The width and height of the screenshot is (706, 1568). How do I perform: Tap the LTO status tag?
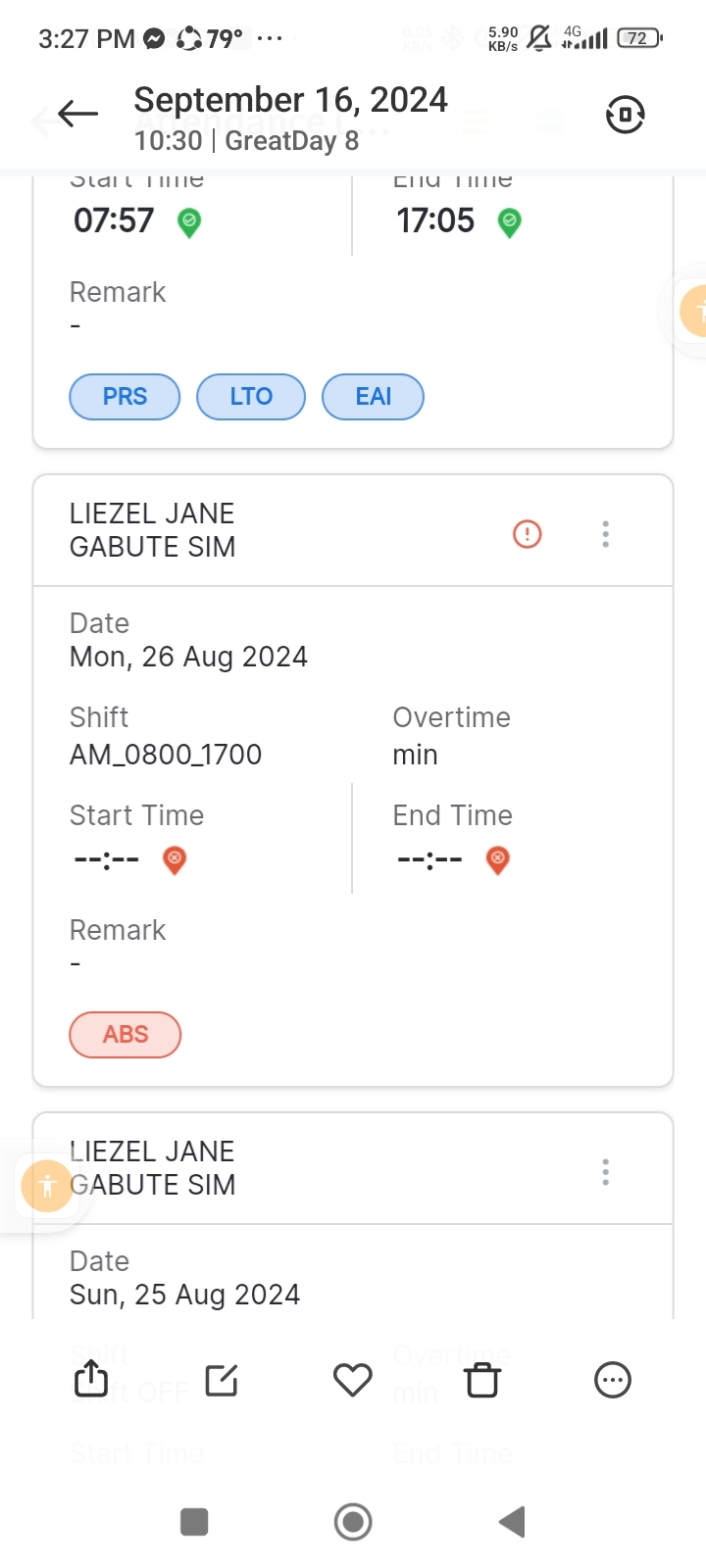pos(251,397)
